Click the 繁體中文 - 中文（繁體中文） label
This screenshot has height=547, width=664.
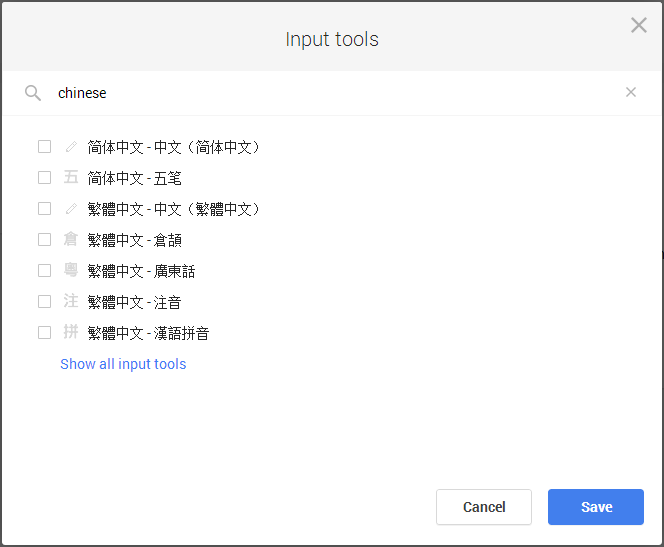pos(174,209)
